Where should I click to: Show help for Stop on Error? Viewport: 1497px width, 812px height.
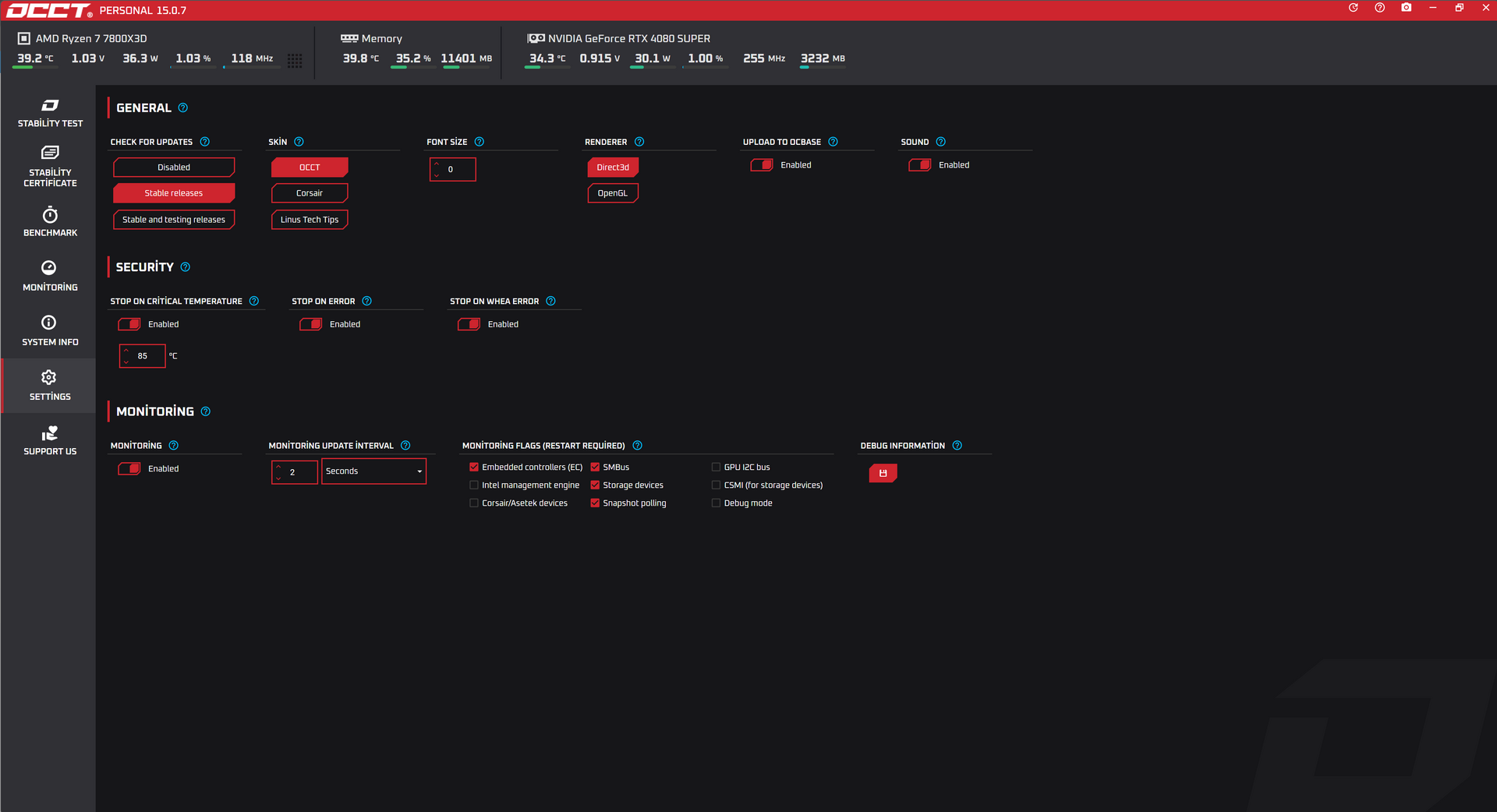pyautogui.click(x=367, y=301)
